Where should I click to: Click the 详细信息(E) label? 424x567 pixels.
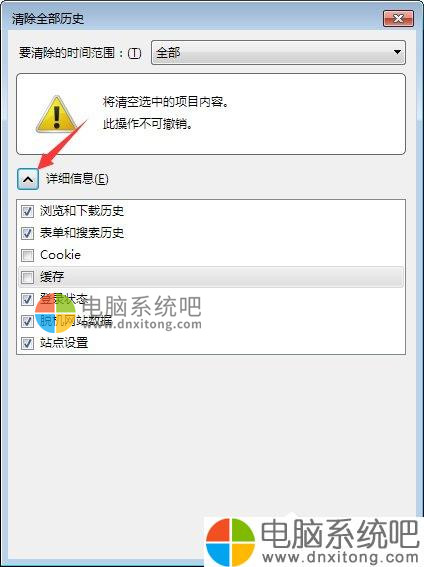[77, 179]
